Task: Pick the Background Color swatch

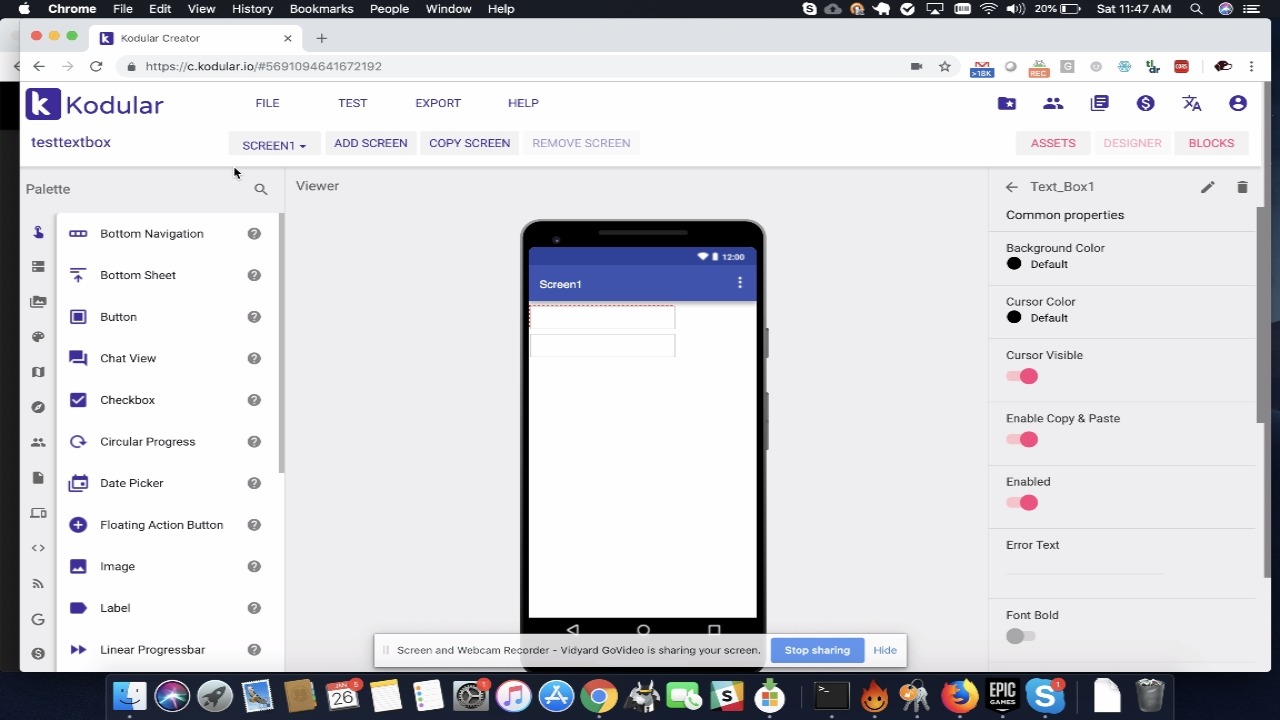Action: pyautogui.click(x=1014, y=264)
